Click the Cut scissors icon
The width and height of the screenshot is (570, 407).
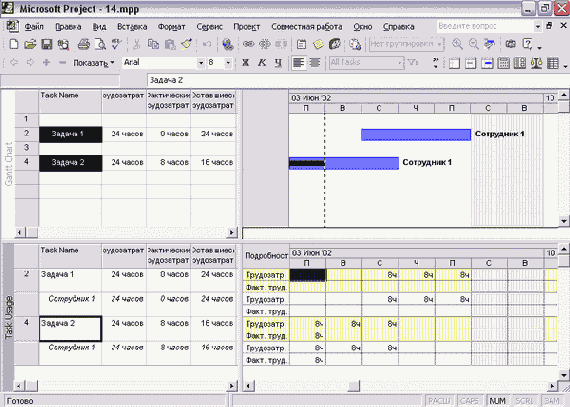[136, 44]
